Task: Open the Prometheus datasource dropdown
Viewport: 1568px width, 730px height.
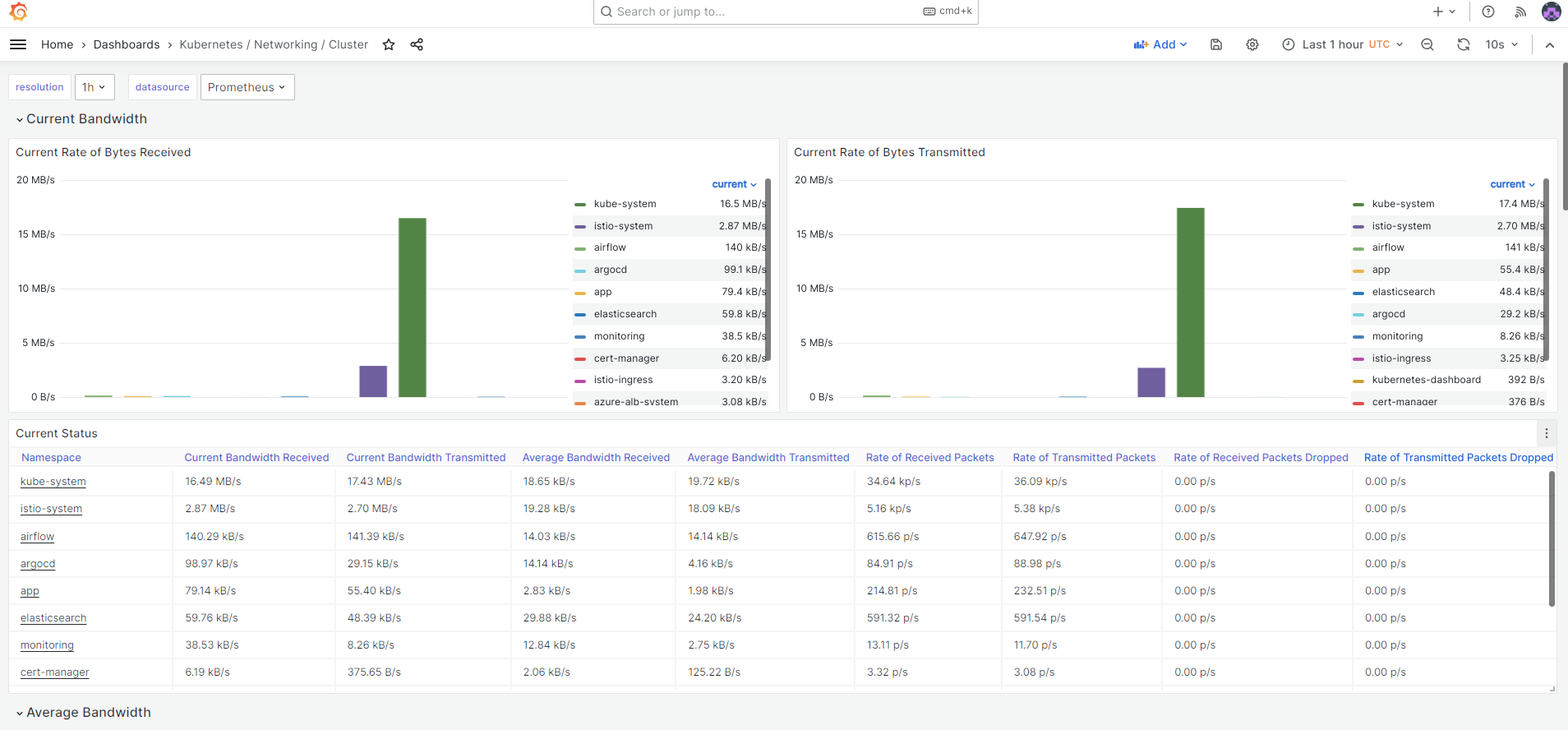Action: [247, 87]
